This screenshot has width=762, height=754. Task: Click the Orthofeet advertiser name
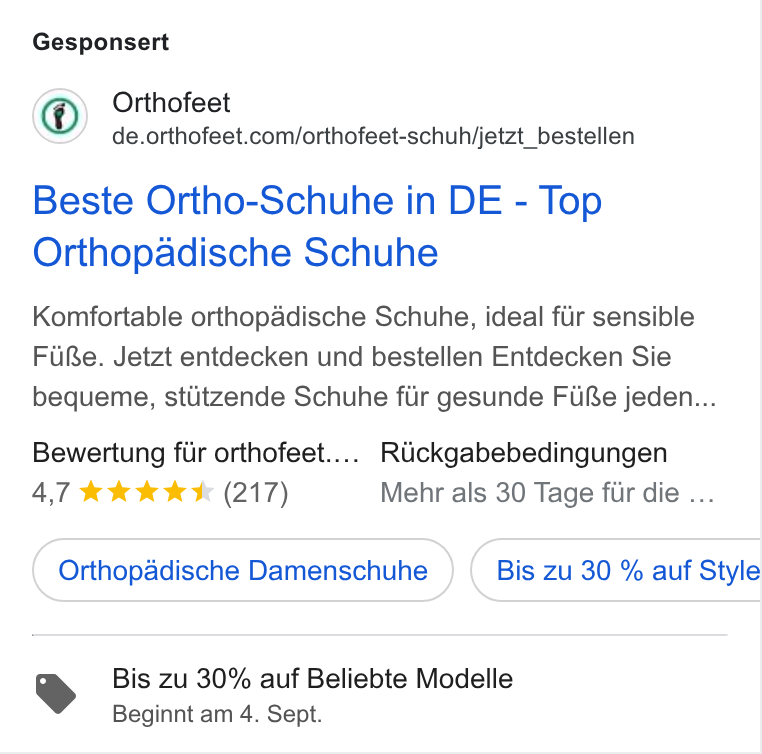[171, 103]
